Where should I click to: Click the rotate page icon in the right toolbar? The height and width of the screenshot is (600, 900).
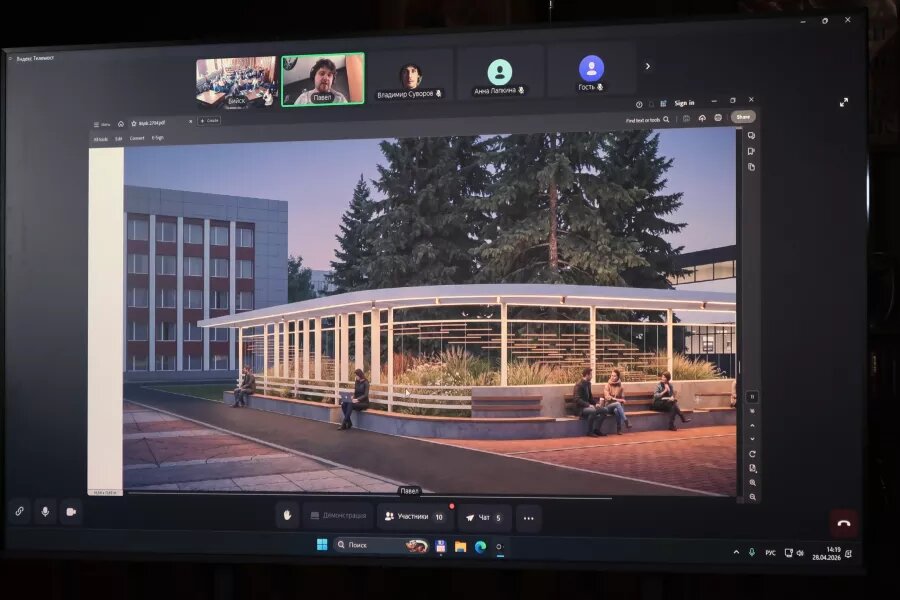pos(752,454)
